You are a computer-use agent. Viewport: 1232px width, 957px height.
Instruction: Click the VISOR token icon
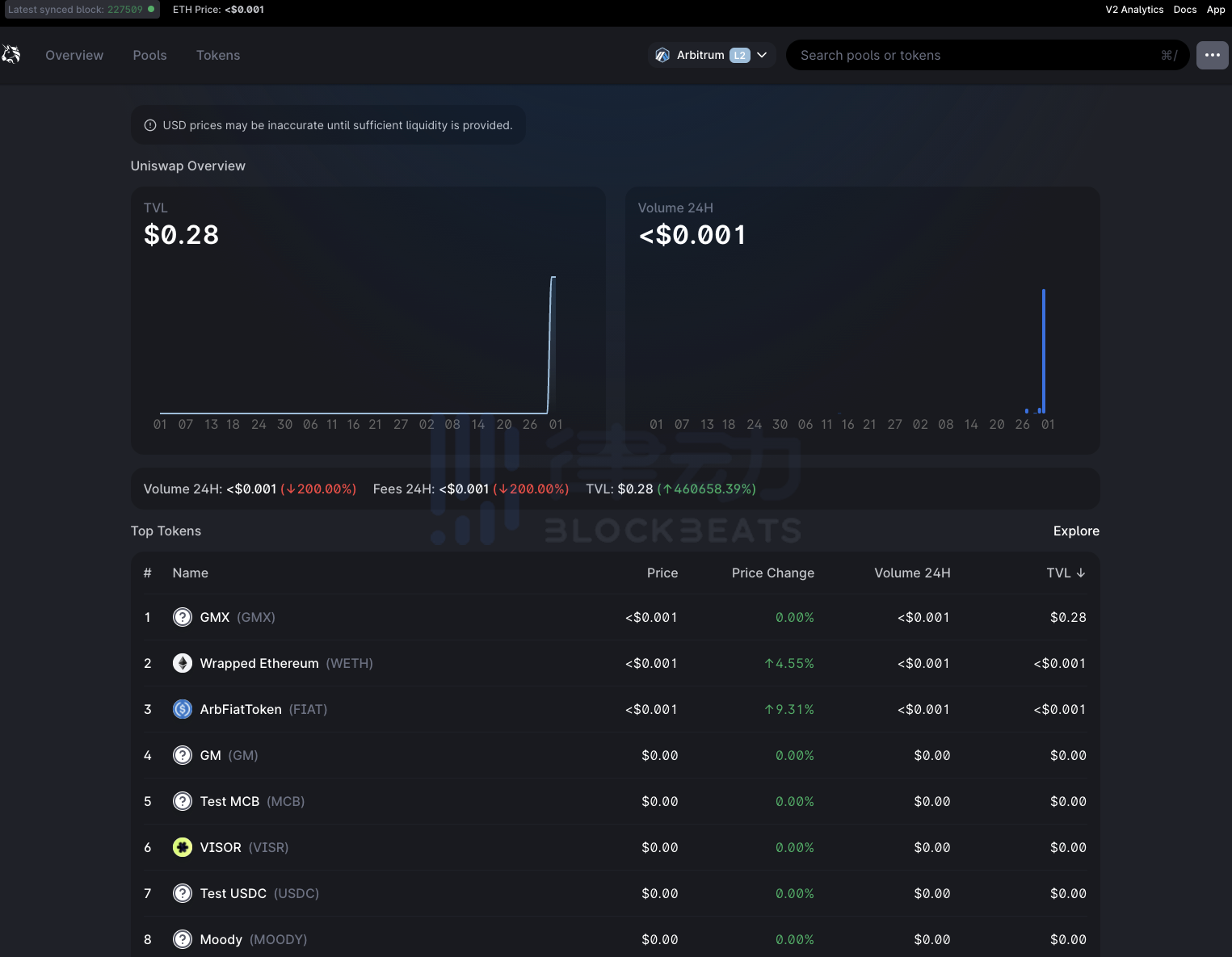click(x=183, y=847)
